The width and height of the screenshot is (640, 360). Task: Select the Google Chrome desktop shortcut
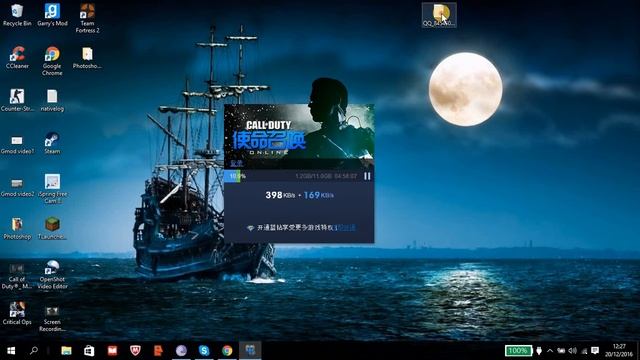tap(52, 61)
